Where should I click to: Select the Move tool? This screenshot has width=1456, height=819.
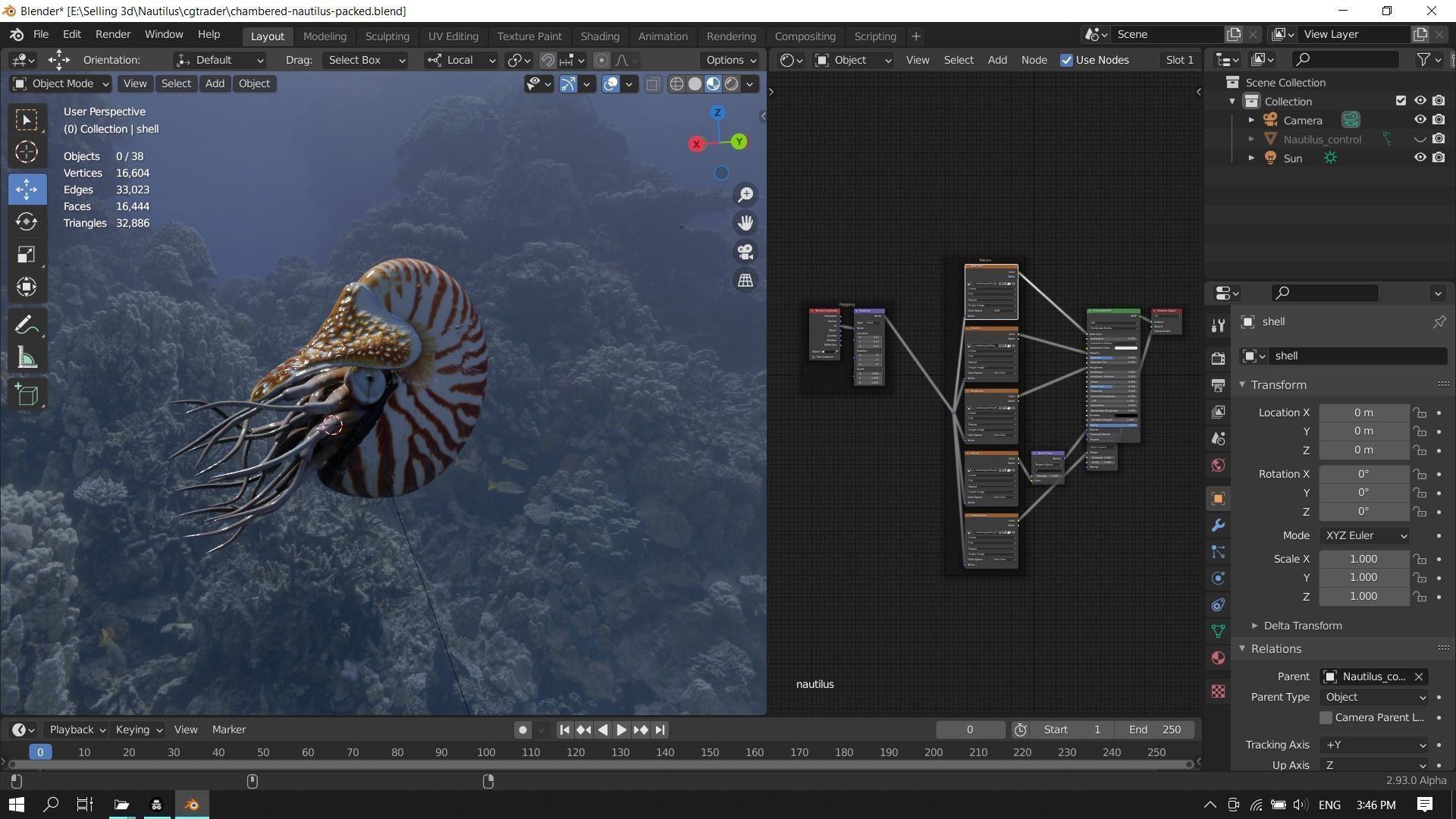27,189
